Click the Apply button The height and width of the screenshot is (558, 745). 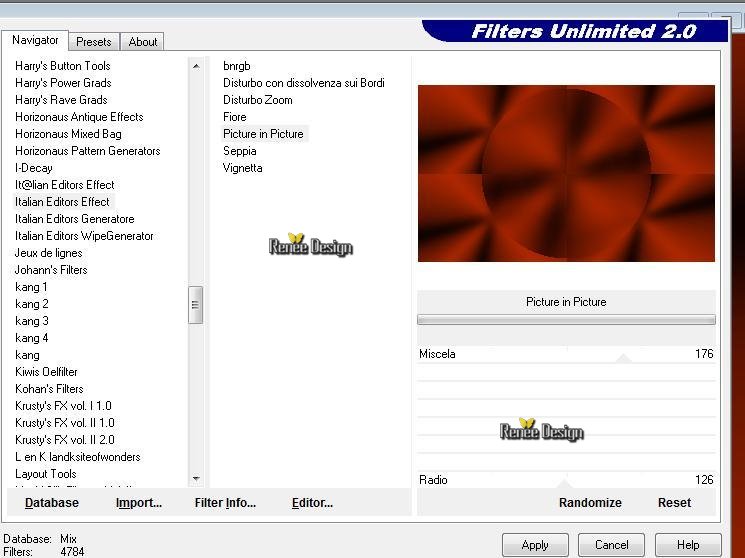click(x=535, y=545)
